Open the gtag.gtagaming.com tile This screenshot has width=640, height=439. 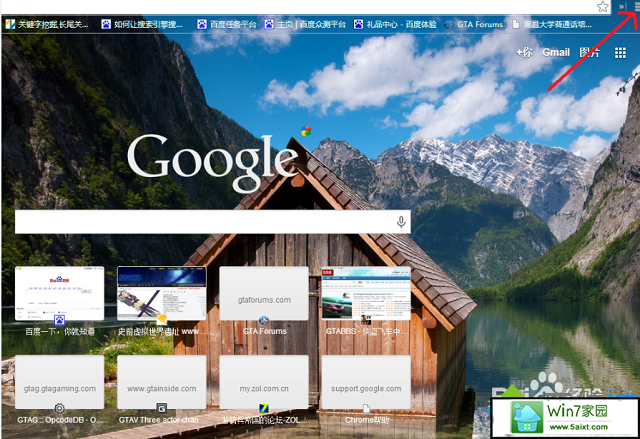click(x=60, y=382)
